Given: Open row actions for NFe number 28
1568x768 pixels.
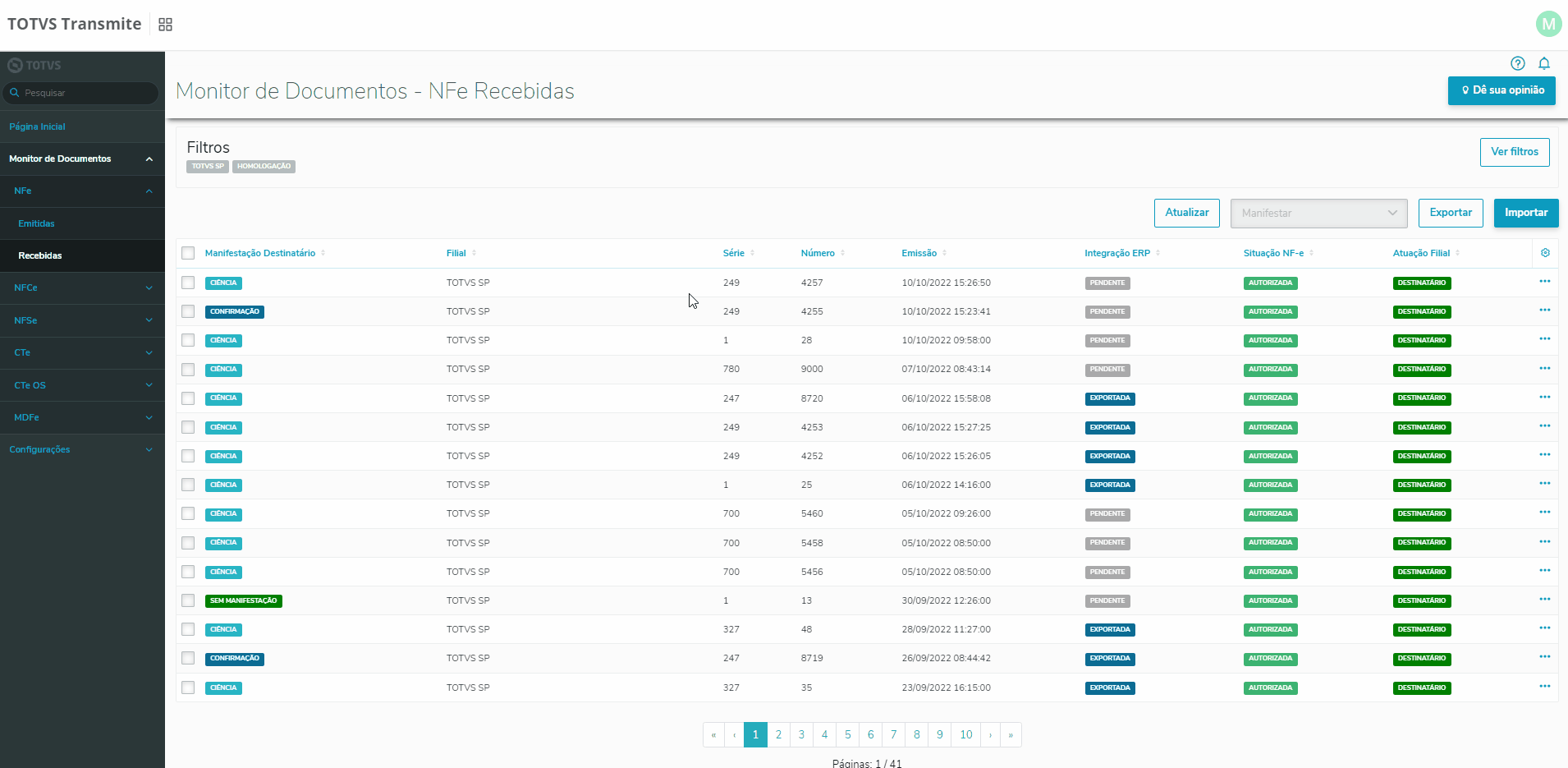Looking at the screenshot, I should pyautogui.click(x=1545, y=339).
